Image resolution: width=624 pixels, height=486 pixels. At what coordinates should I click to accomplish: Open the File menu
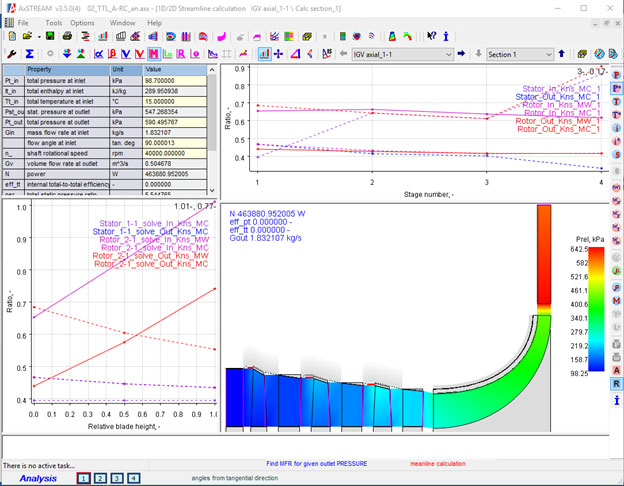click(x=23, y=23)
